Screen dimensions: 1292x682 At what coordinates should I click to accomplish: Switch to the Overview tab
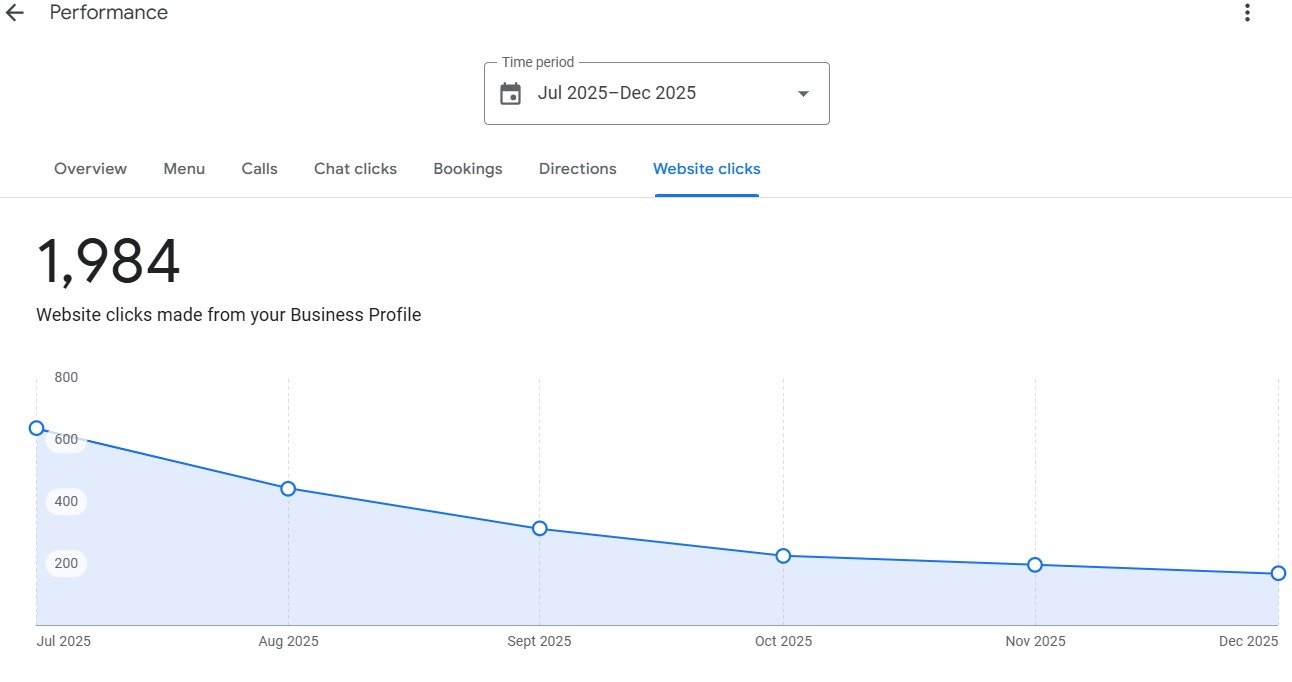click(x=90, y=169)
